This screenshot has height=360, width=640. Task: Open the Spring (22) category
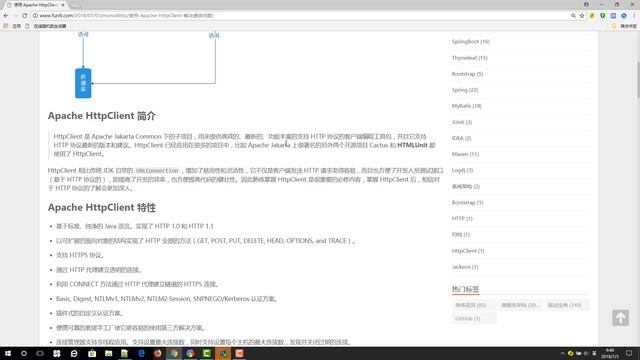coord(464,90)
